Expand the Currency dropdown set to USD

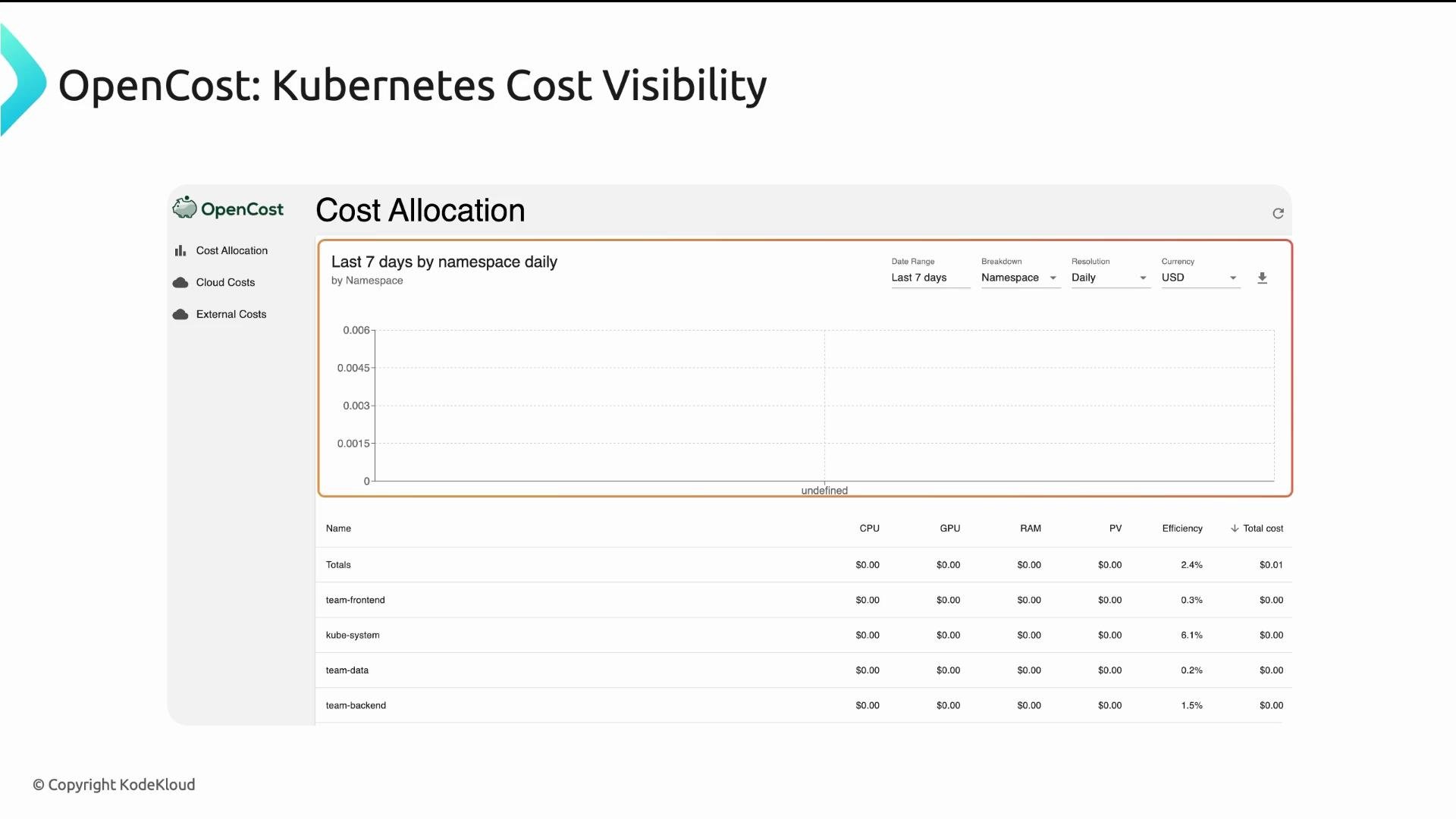(x=1200, y=278)
